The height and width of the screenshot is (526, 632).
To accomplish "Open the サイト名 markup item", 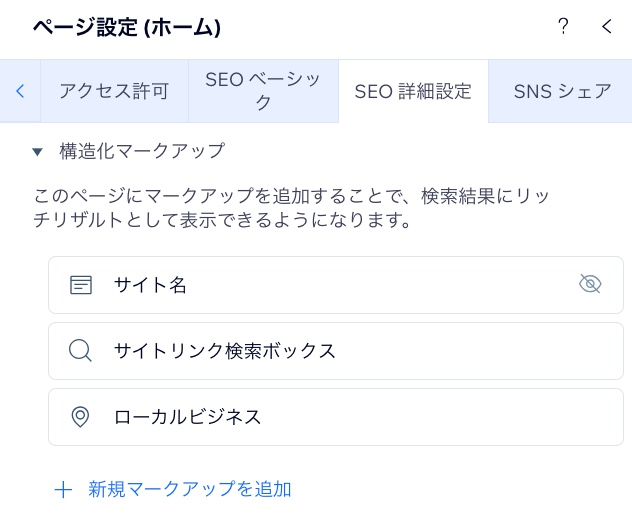I will tap(336, 285).
